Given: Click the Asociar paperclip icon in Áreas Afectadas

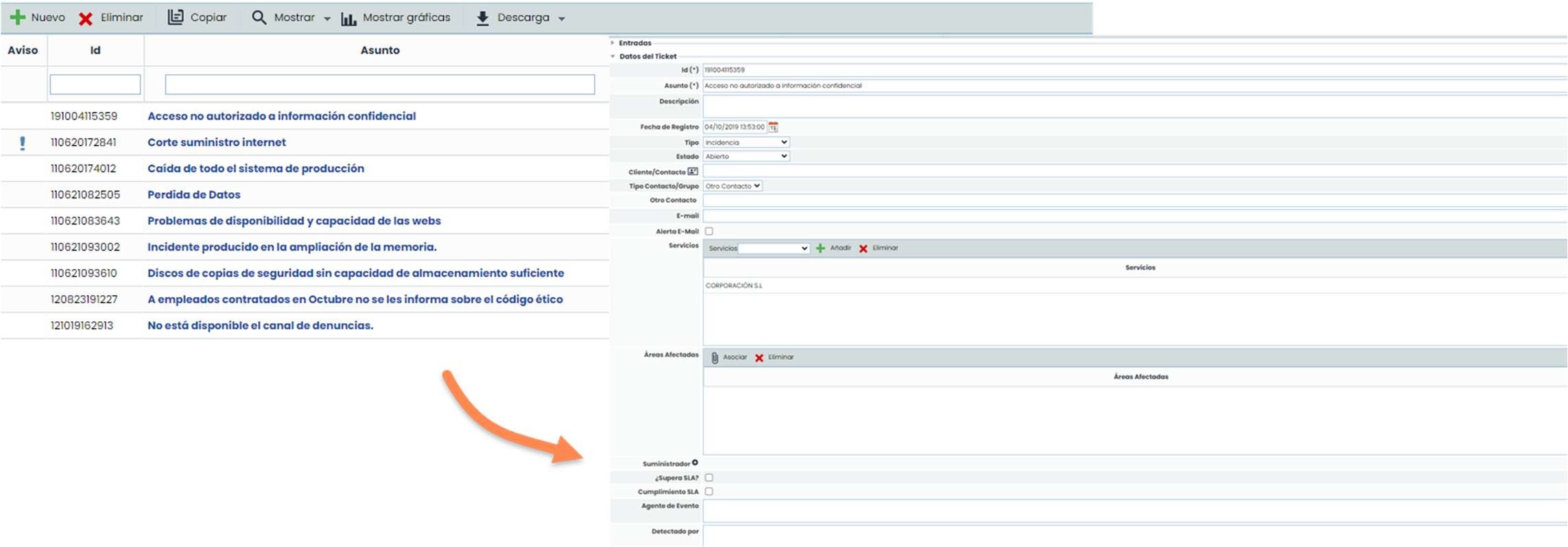Looking at the screenshot, I should click(x=715, y=358).
